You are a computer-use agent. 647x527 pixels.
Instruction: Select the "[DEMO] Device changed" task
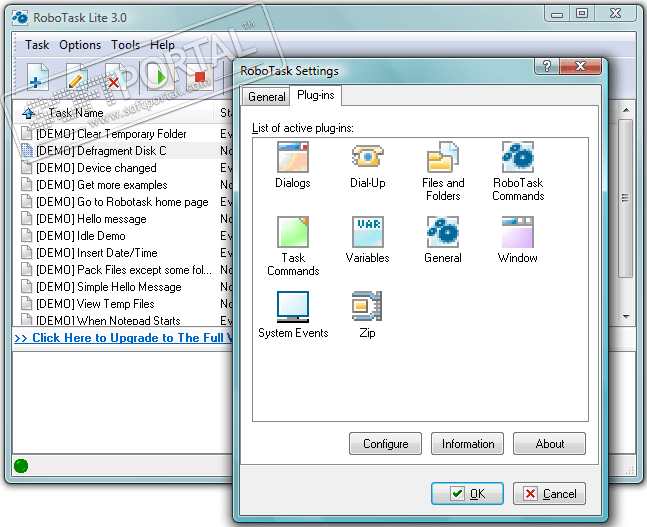pyautogui.click(x=96, y=168)
